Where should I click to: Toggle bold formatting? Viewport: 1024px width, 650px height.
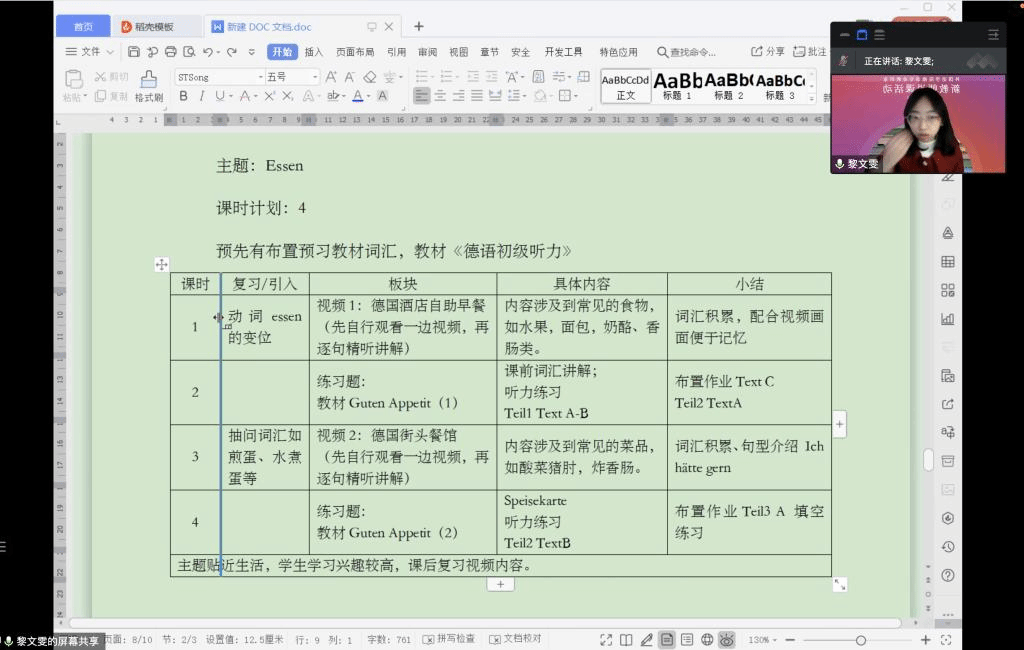(183, 96)
